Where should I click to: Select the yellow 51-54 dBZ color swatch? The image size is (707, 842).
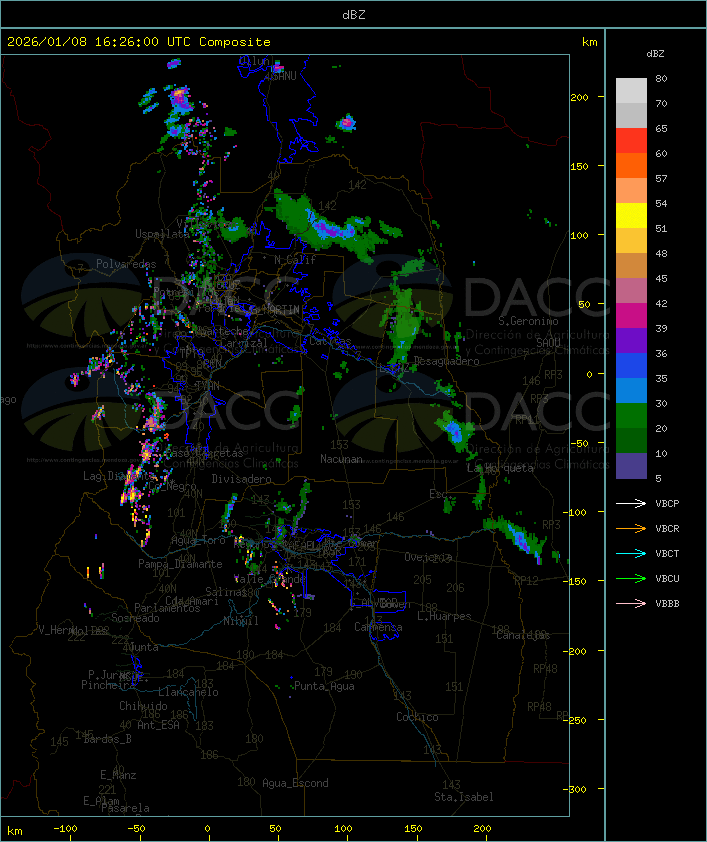[x=631, y=216]
